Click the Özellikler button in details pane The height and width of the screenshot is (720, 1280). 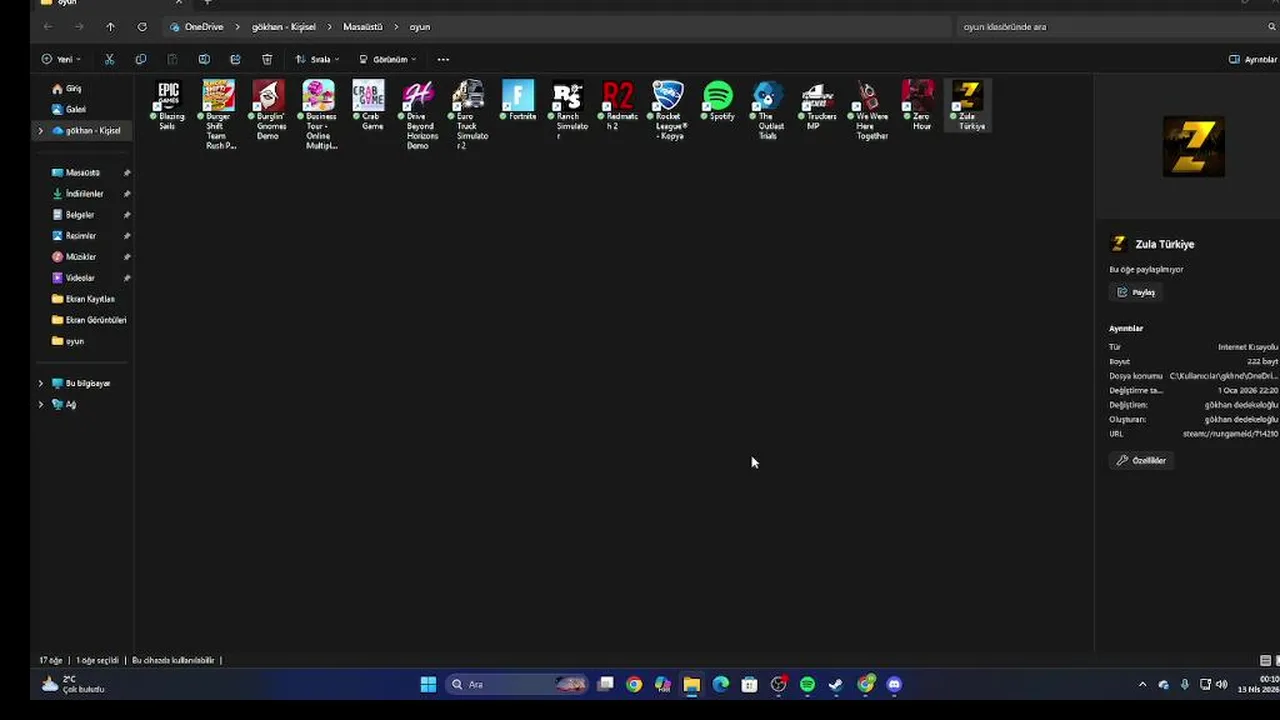pos(1141,460)
